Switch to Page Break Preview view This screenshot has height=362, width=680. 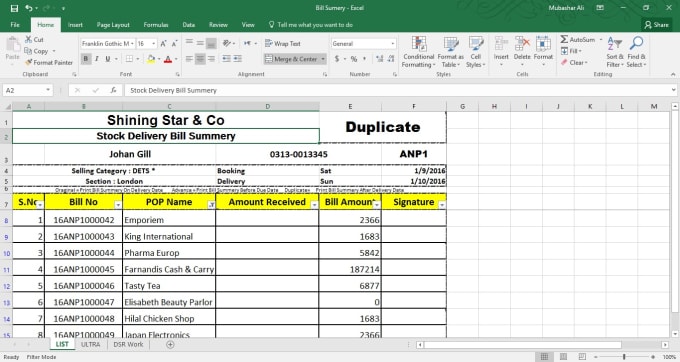tap(582, 357)
